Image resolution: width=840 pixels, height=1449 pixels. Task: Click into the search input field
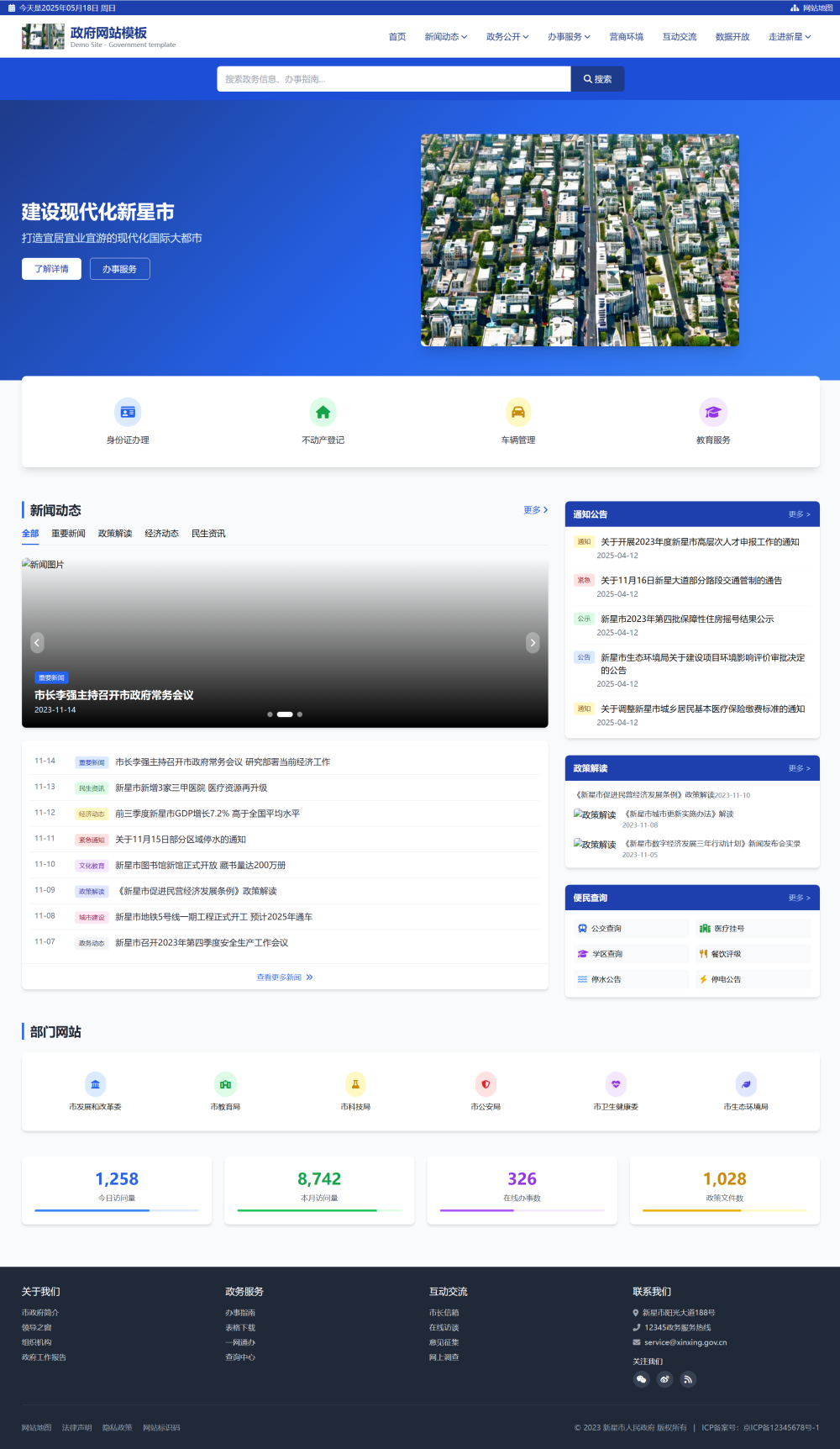[x=393, y=79]
